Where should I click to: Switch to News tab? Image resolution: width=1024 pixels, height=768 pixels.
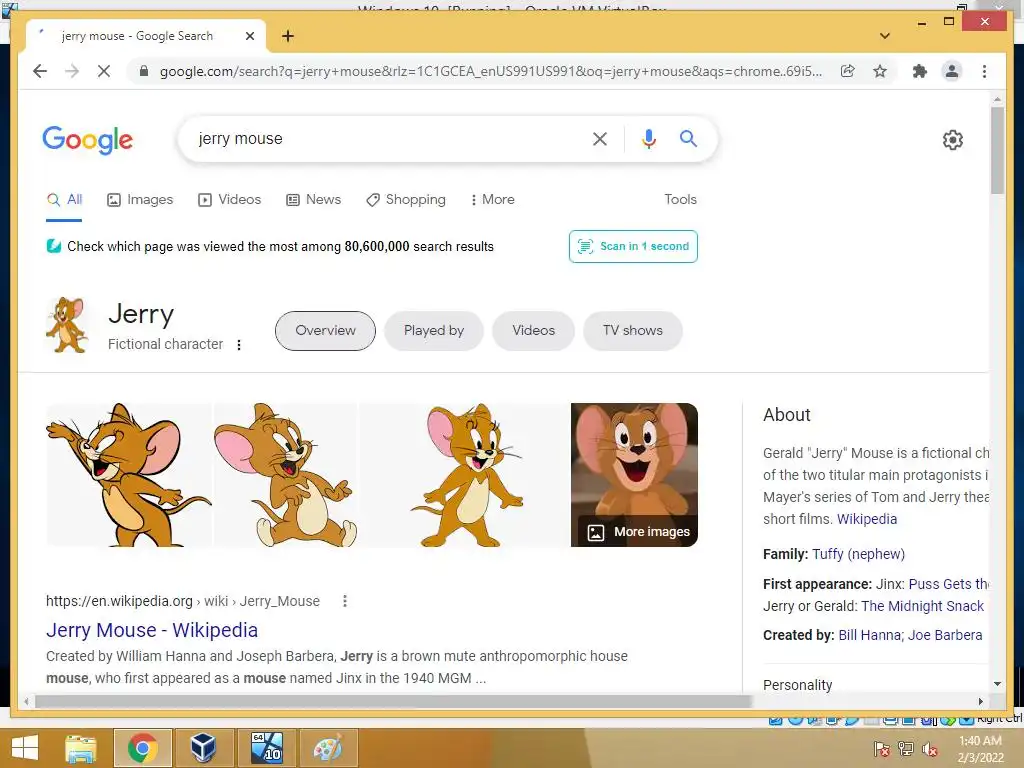click(x=313, y=200)
